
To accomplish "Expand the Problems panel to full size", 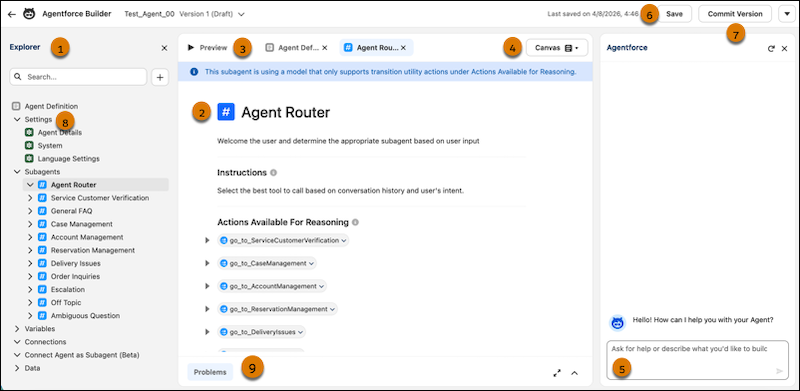I will (x=557, y=373).
